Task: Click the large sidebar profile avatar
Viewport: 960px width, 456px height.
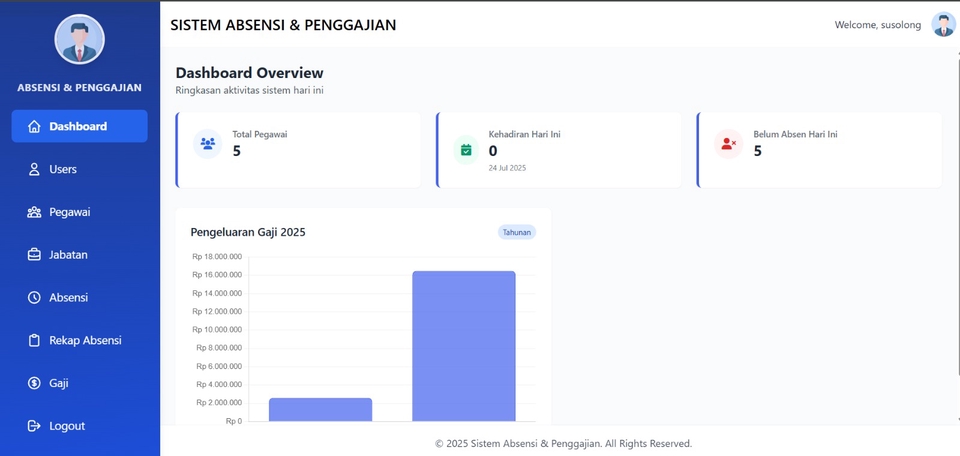Action: (79, 40)
